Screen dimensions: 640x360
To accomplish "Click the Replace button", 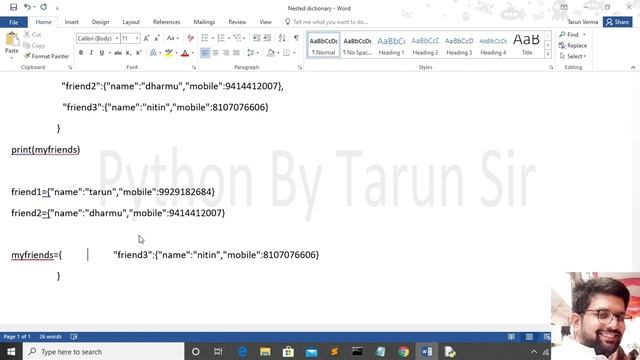I will tap(573, 45).
